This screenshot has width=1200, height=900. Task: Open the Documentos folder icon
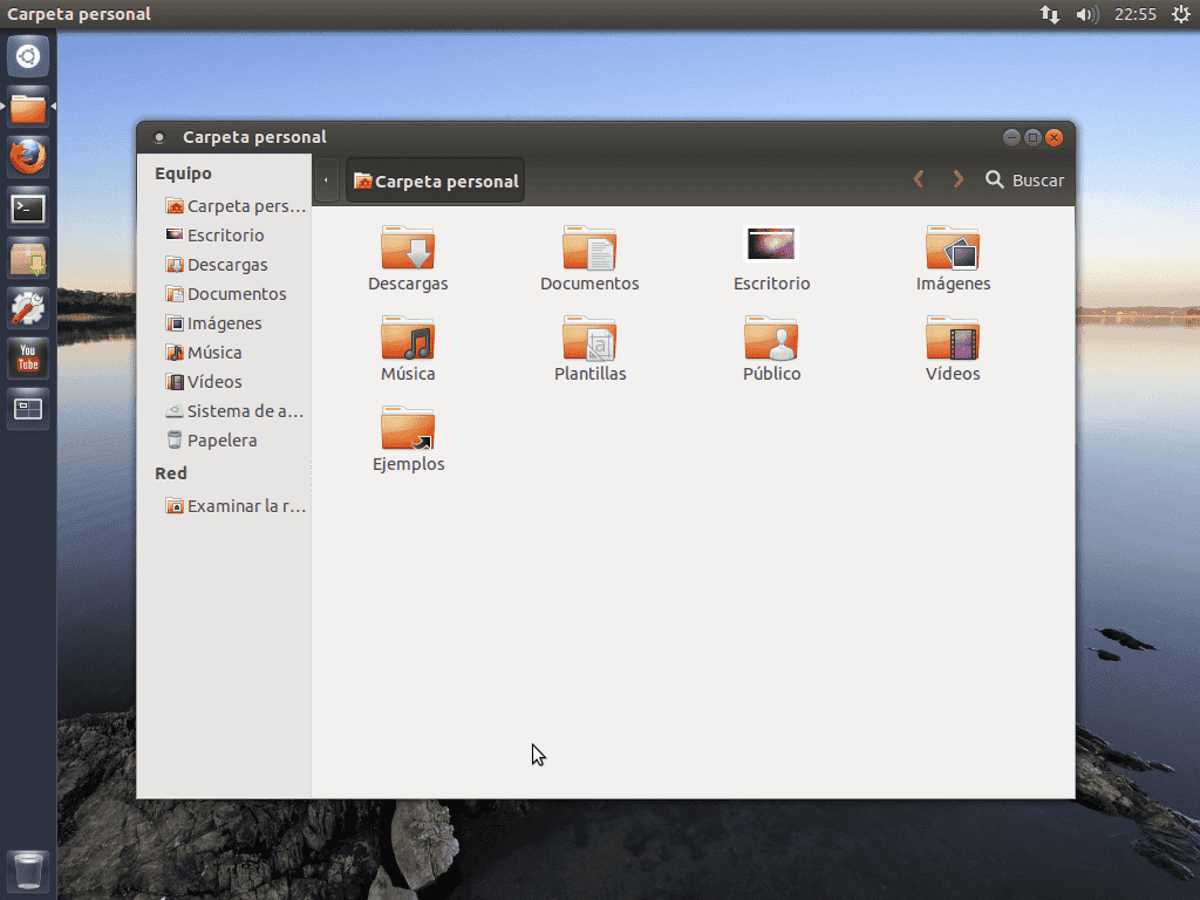(x=589, y=248)
